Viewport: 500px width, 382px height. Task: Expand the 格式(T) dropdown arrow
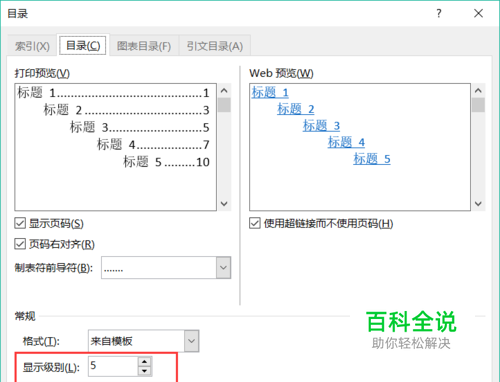click(x=191, y=341)
